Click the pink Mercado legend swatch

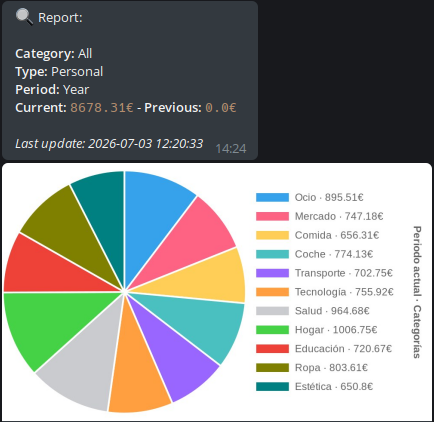pyautogui.click(x=272, y=216)
